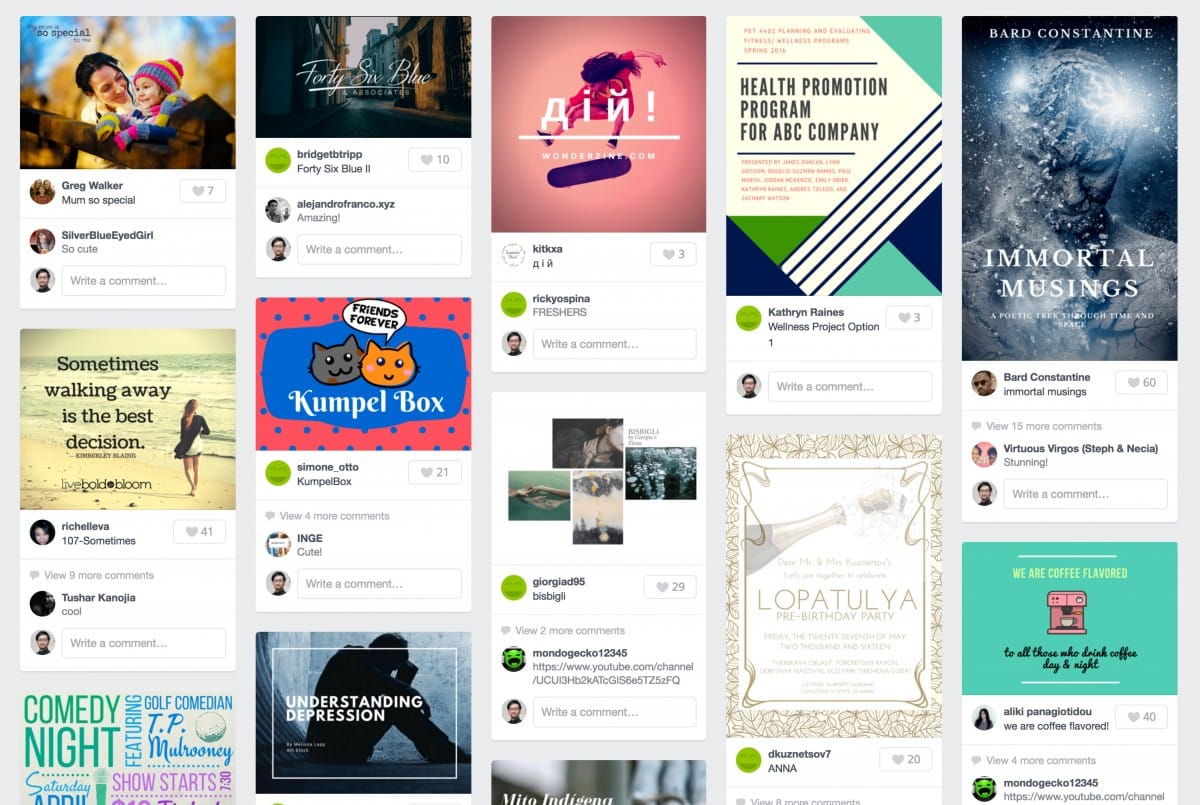
Task: Click comment field under Wellness Project Option
Action: point(849,387)
